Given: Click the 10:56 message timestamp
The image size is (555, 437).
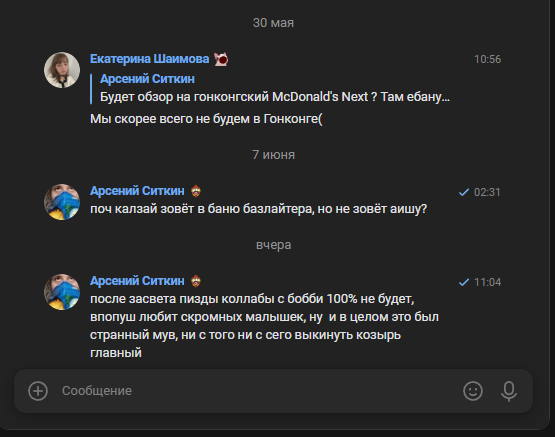Looking at the screenshot, I should coord(487,59).
